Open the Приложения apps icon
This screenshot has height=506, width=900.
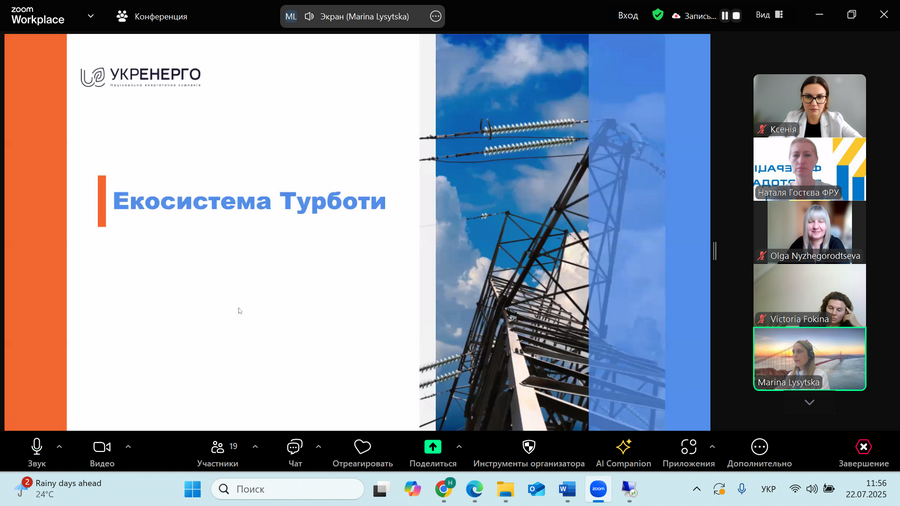tap(688, 446)
